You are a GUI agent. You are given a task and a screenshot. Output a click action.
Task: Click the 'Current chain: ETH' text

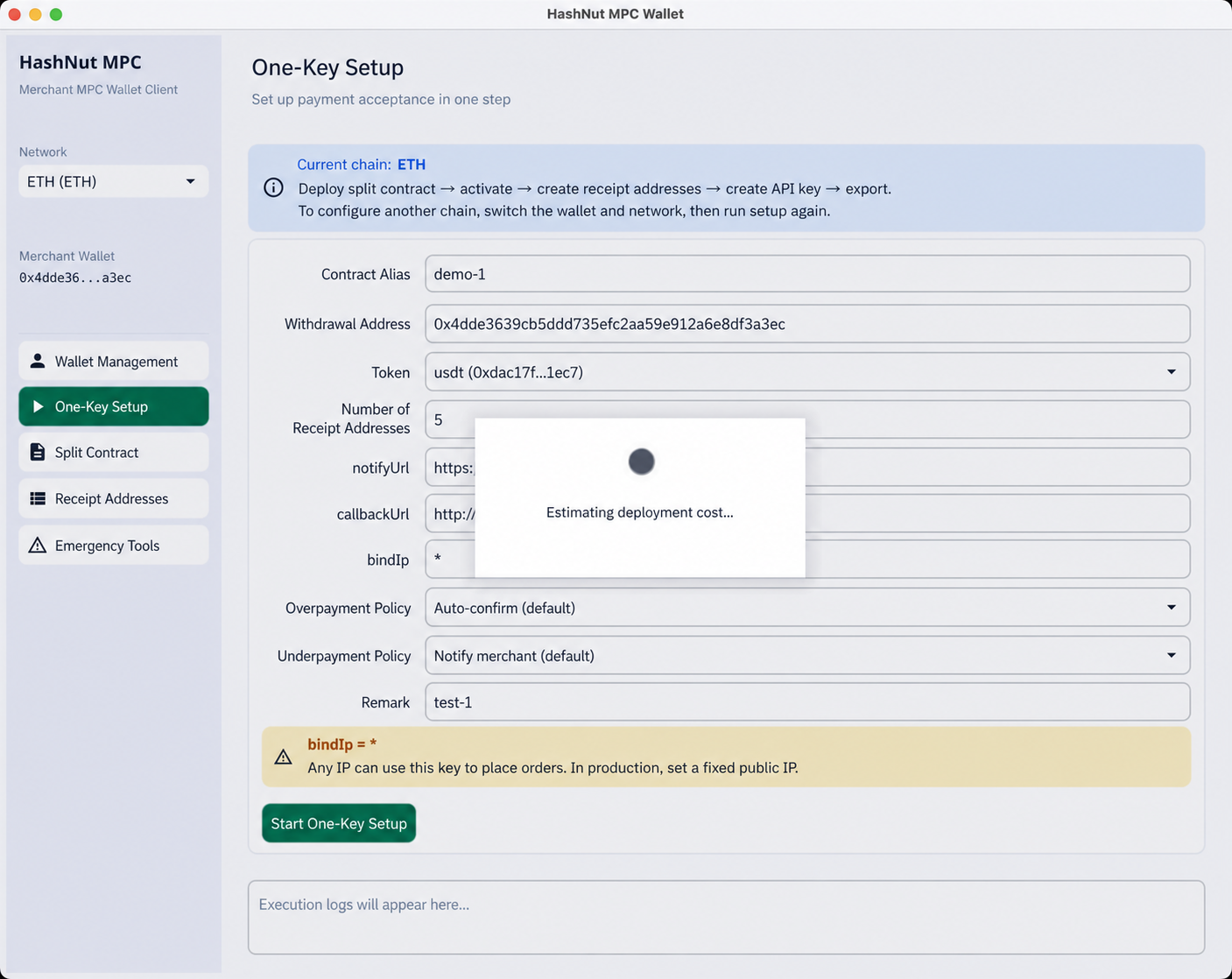[x=361, y=165]
